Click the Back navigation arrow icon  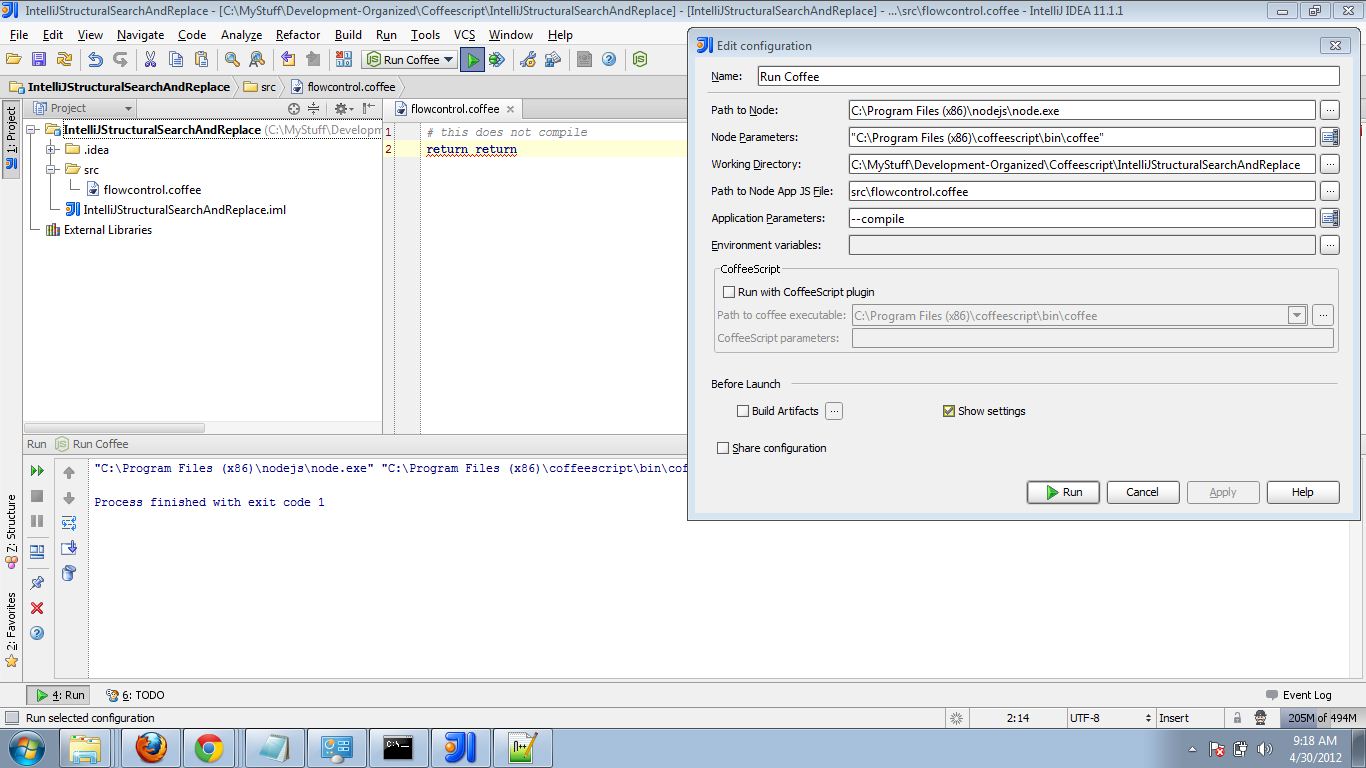coord(288,60)
